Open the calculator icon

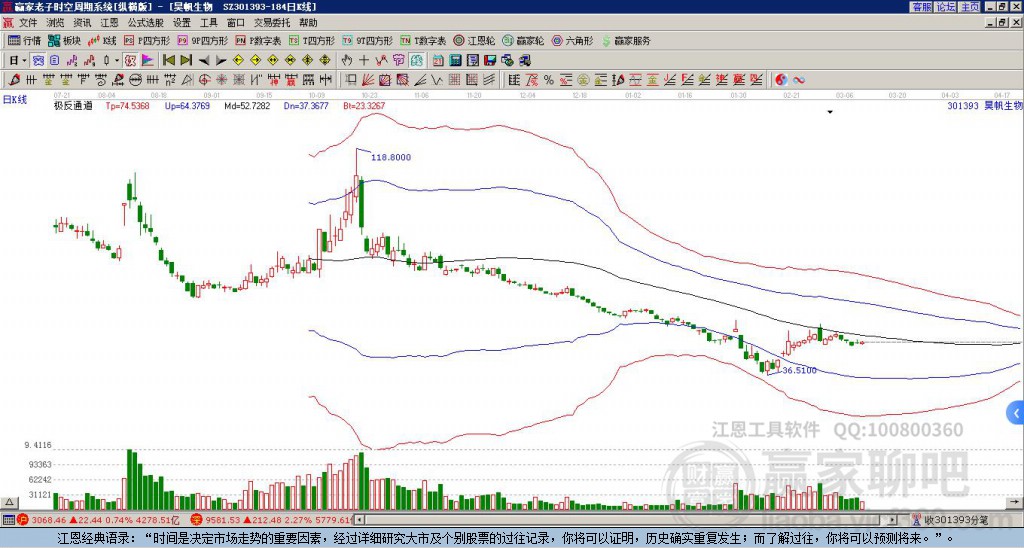pos(455,61)
